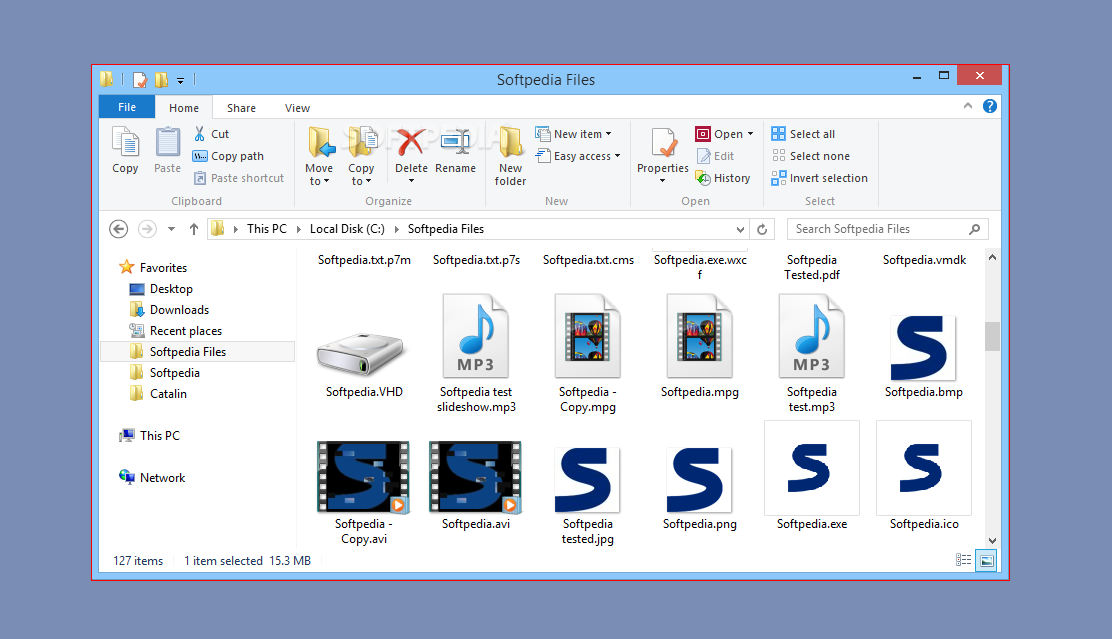Select the Softpedia.png image
1112x639 pixels.
[699, 488]
